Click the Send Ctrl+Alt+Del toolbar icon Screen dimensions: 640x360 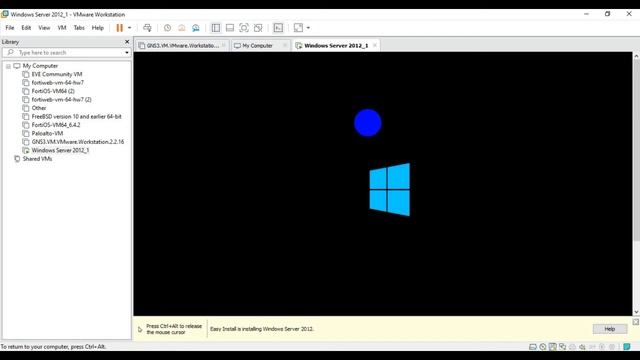(147, 28)
